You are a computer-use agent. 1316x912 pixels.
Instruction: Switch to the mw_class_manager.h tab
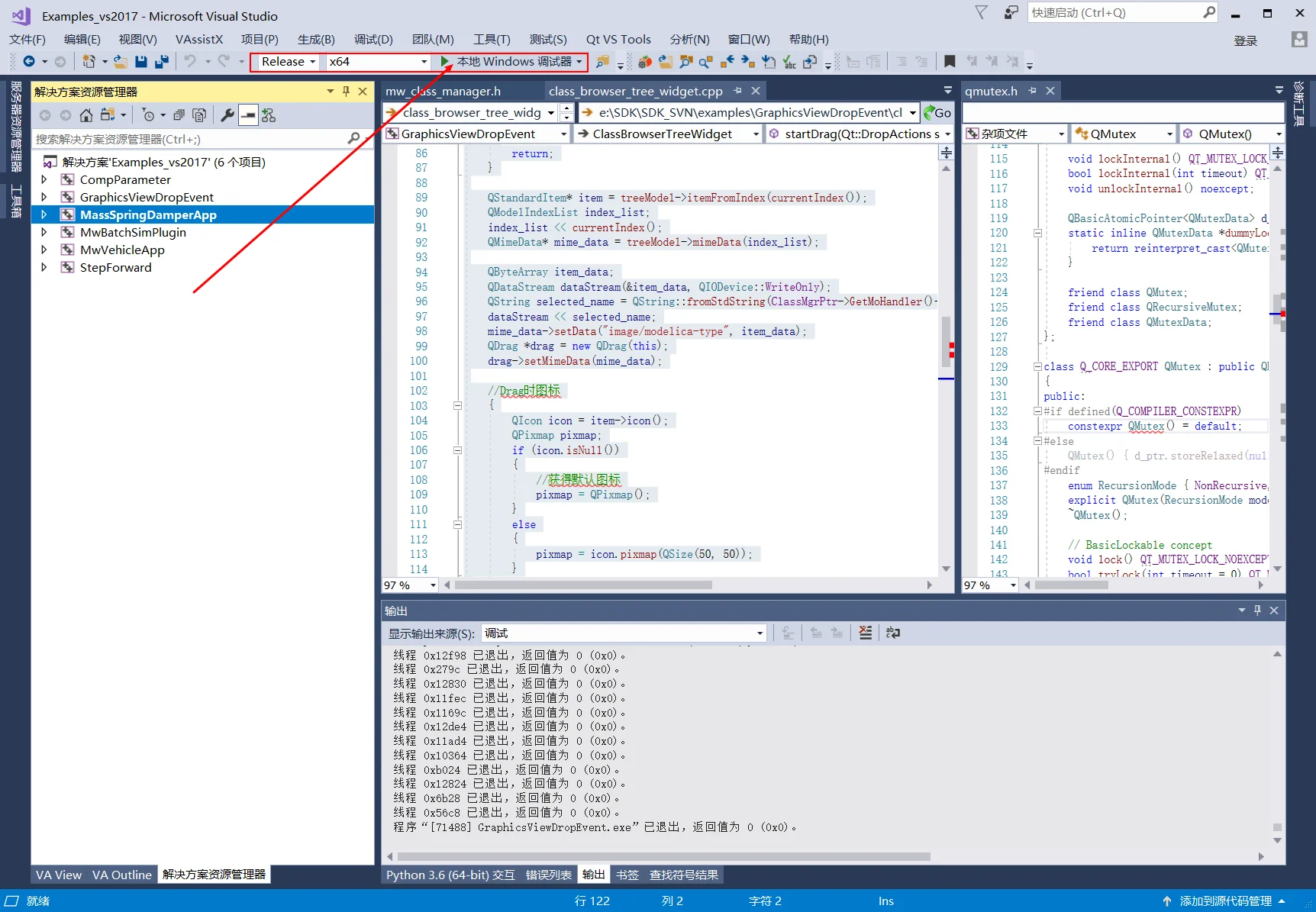pos(444,92)
